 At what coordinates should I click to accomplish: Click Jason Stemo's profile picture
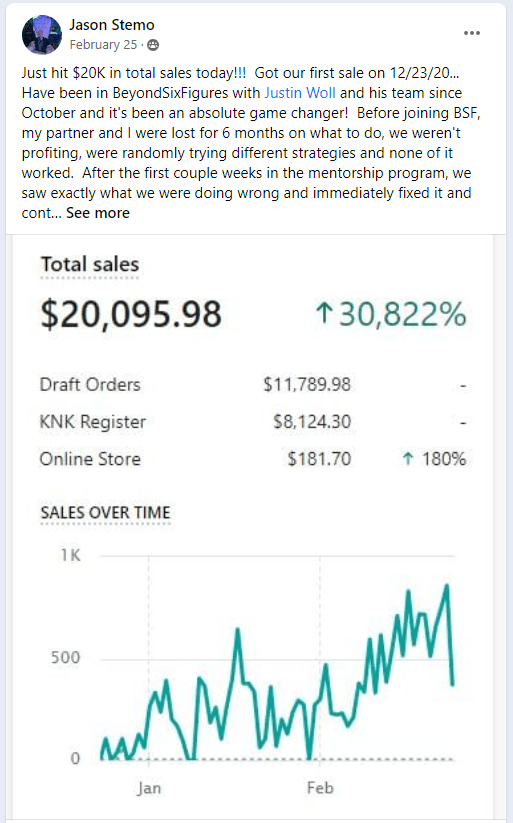point(41,35)
